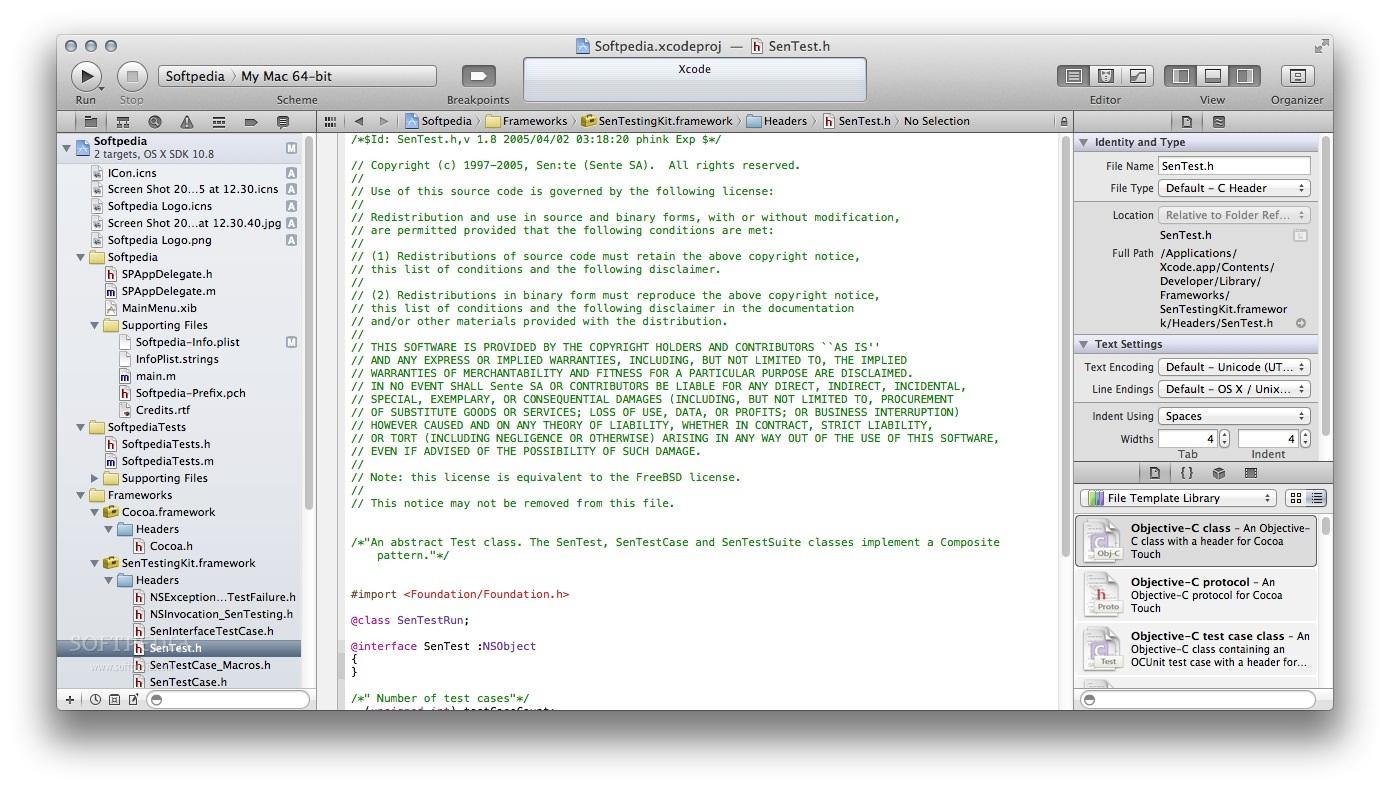Collapse the Cocoa.framework tree node
1390x789 pixels.
[95, 512]
